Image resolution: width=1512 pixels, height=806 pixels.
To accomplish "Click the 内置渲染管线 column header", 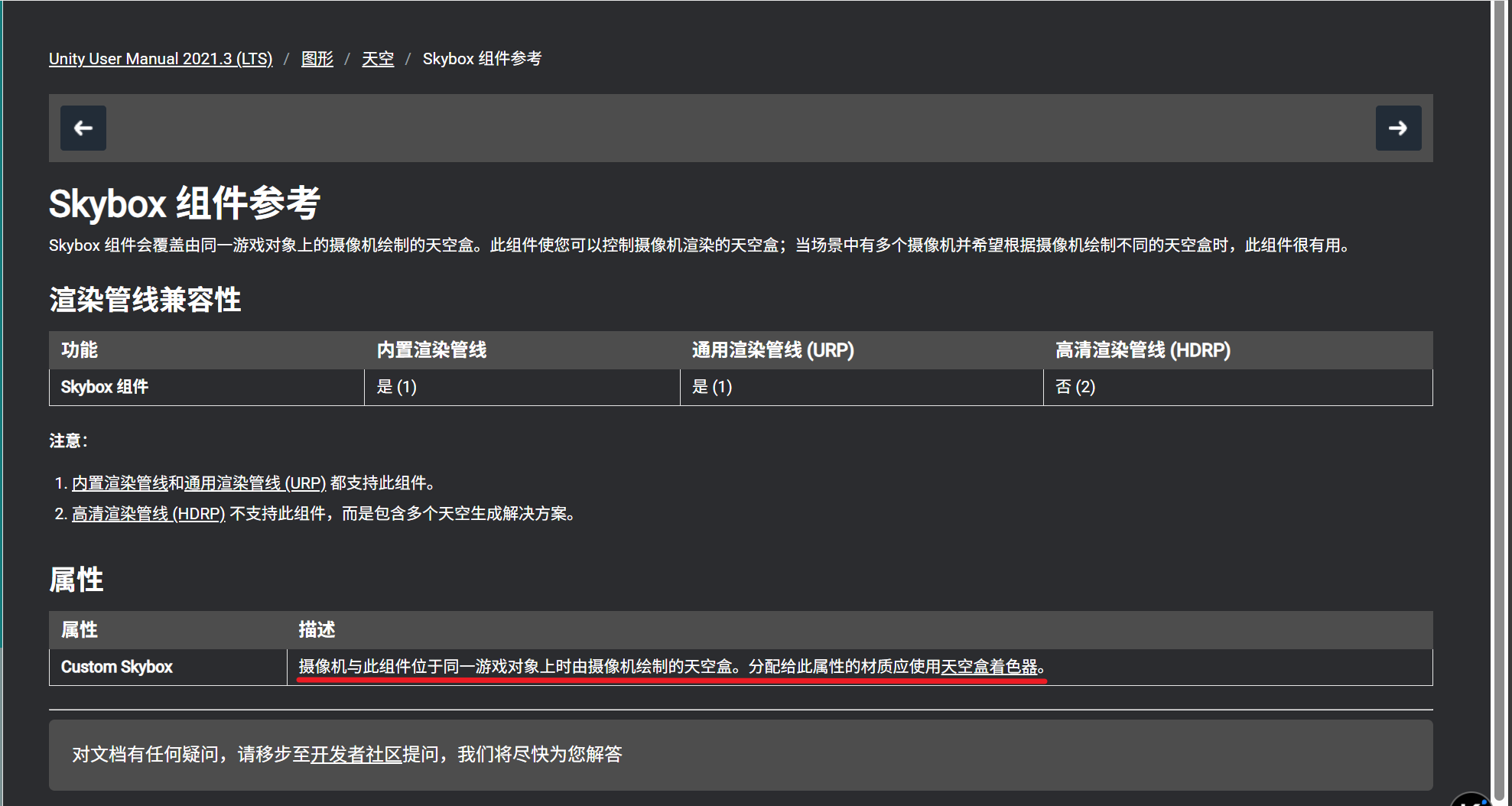I will pos(522,350).
